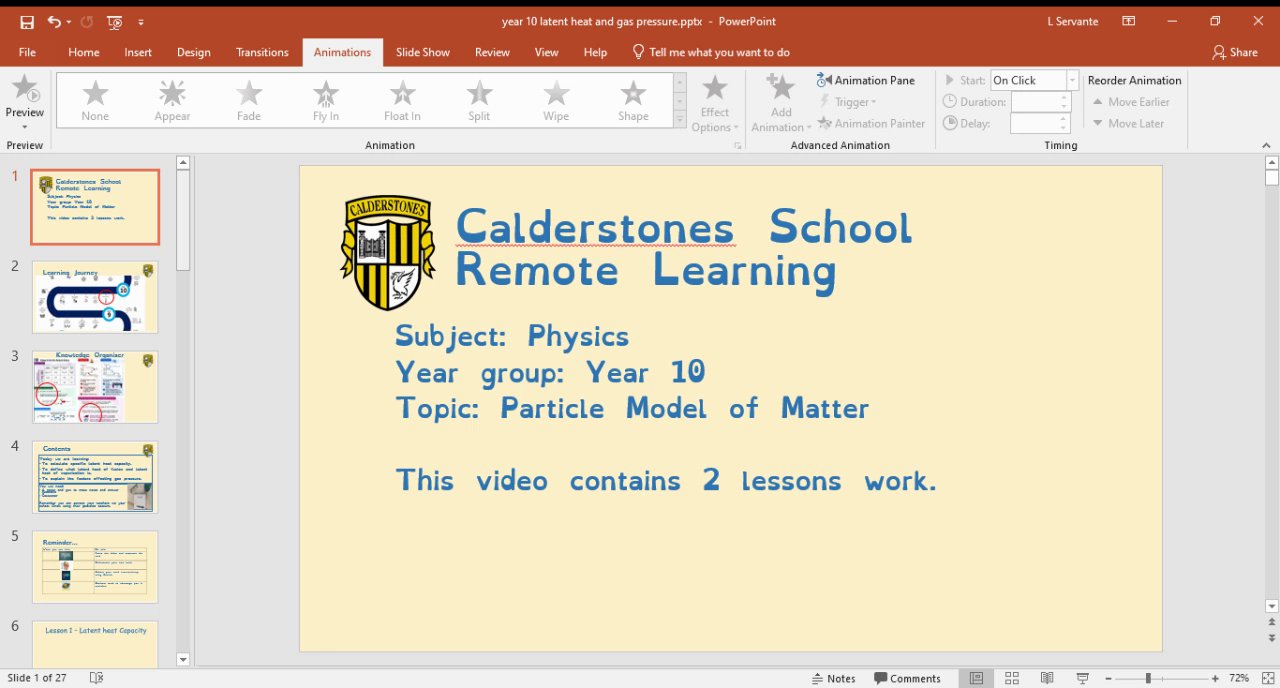Click the L Servante account name

[x=1075, y=22]
